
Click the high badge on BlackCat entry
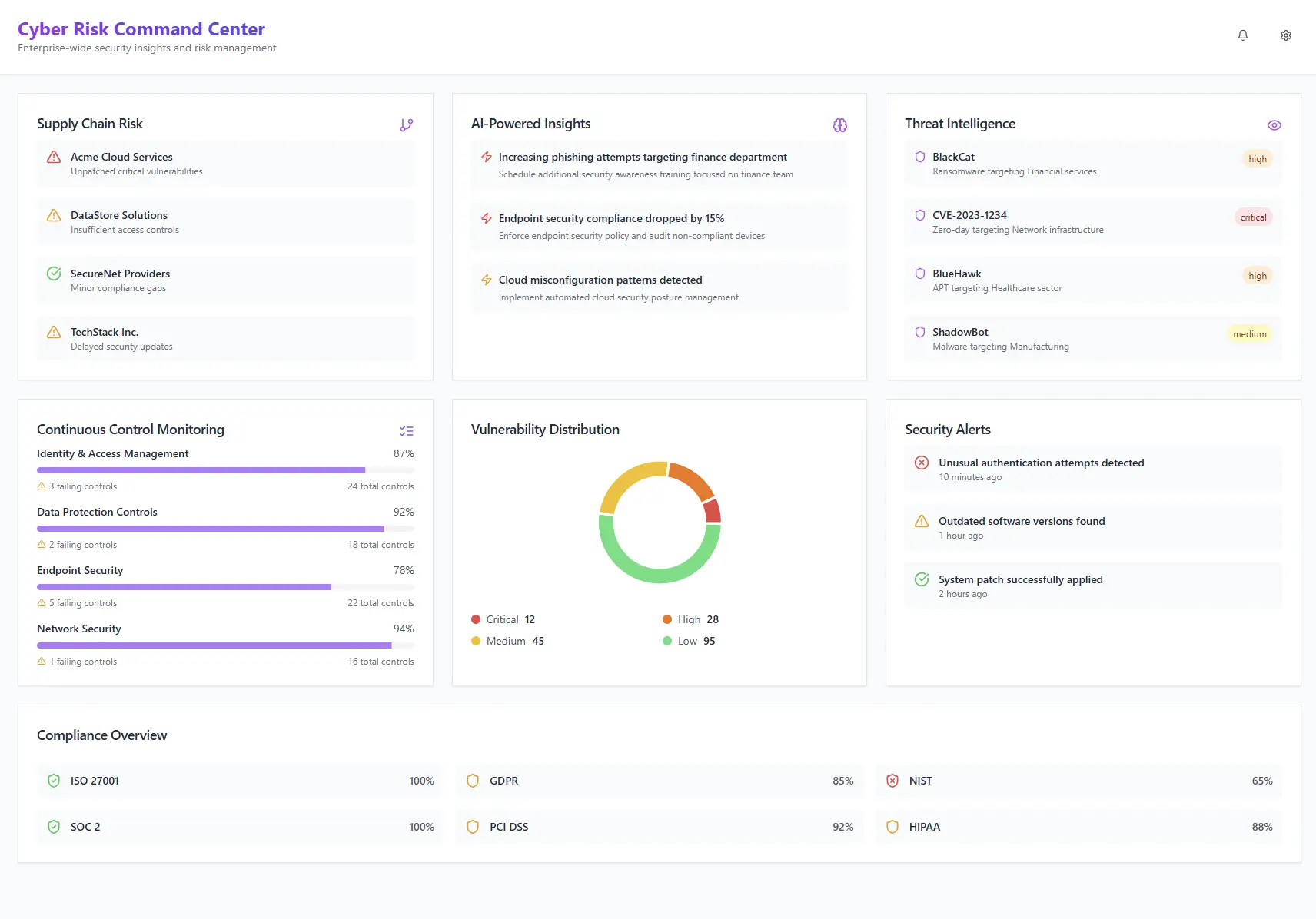(1257, 159)
